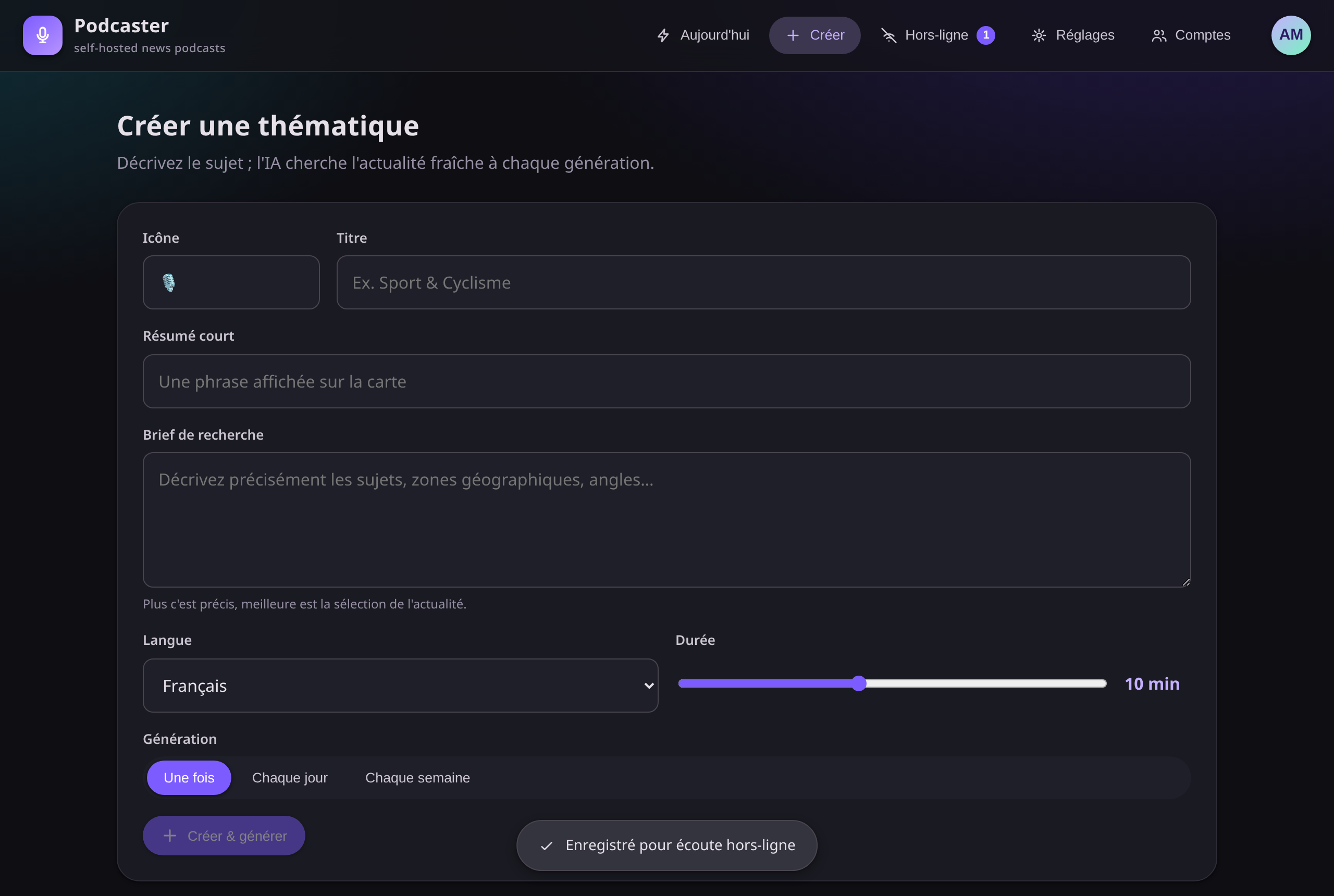Click the Enregistré pour écoute hors-ligne toast
1334x896 pixels.
tap(666, 845)
